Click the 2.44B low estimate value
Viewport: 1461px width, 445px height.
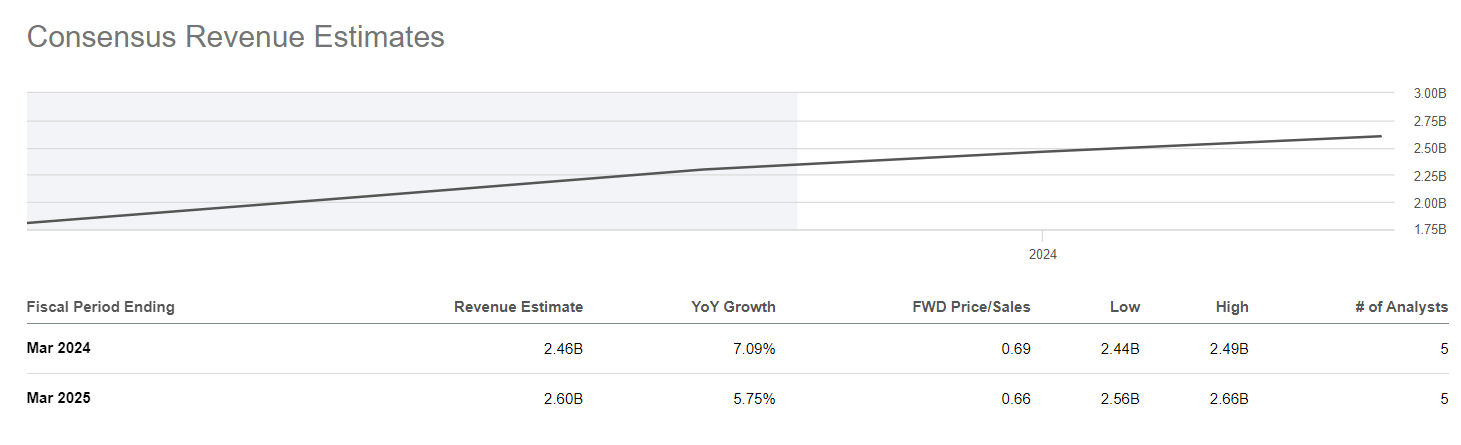click(x=1120, y=349)
